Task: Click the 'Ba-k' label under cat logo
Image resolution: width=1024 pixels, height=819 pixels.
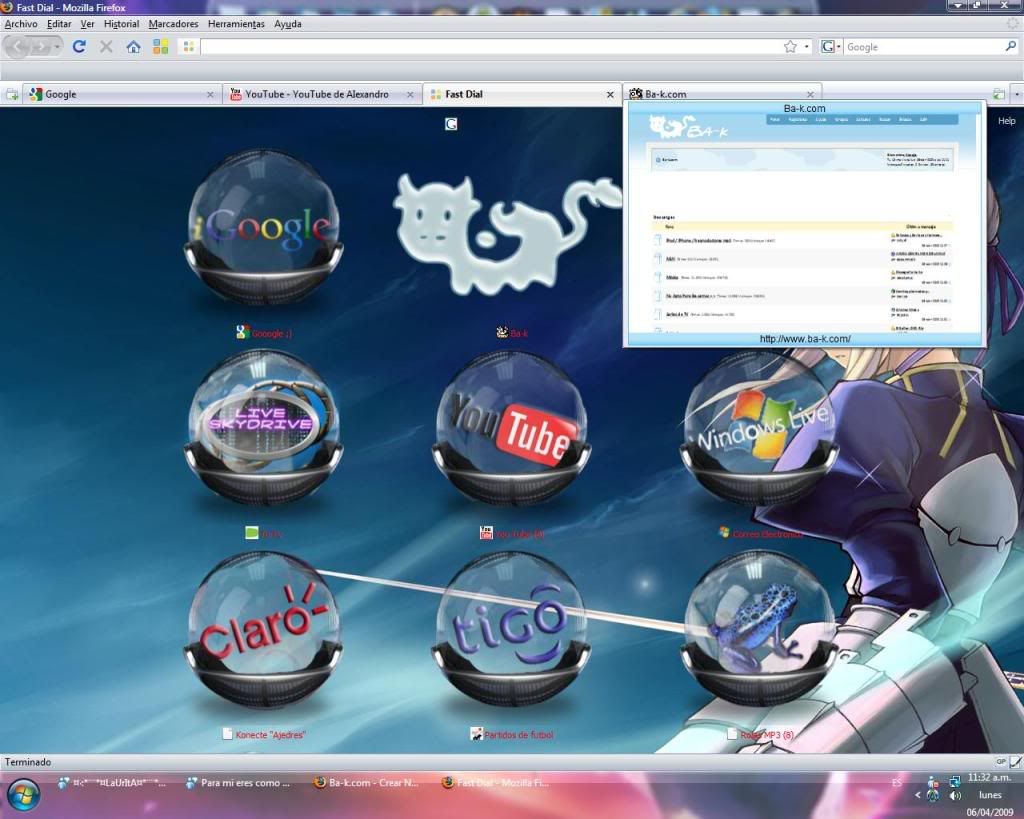Action: tap(519, 334)
